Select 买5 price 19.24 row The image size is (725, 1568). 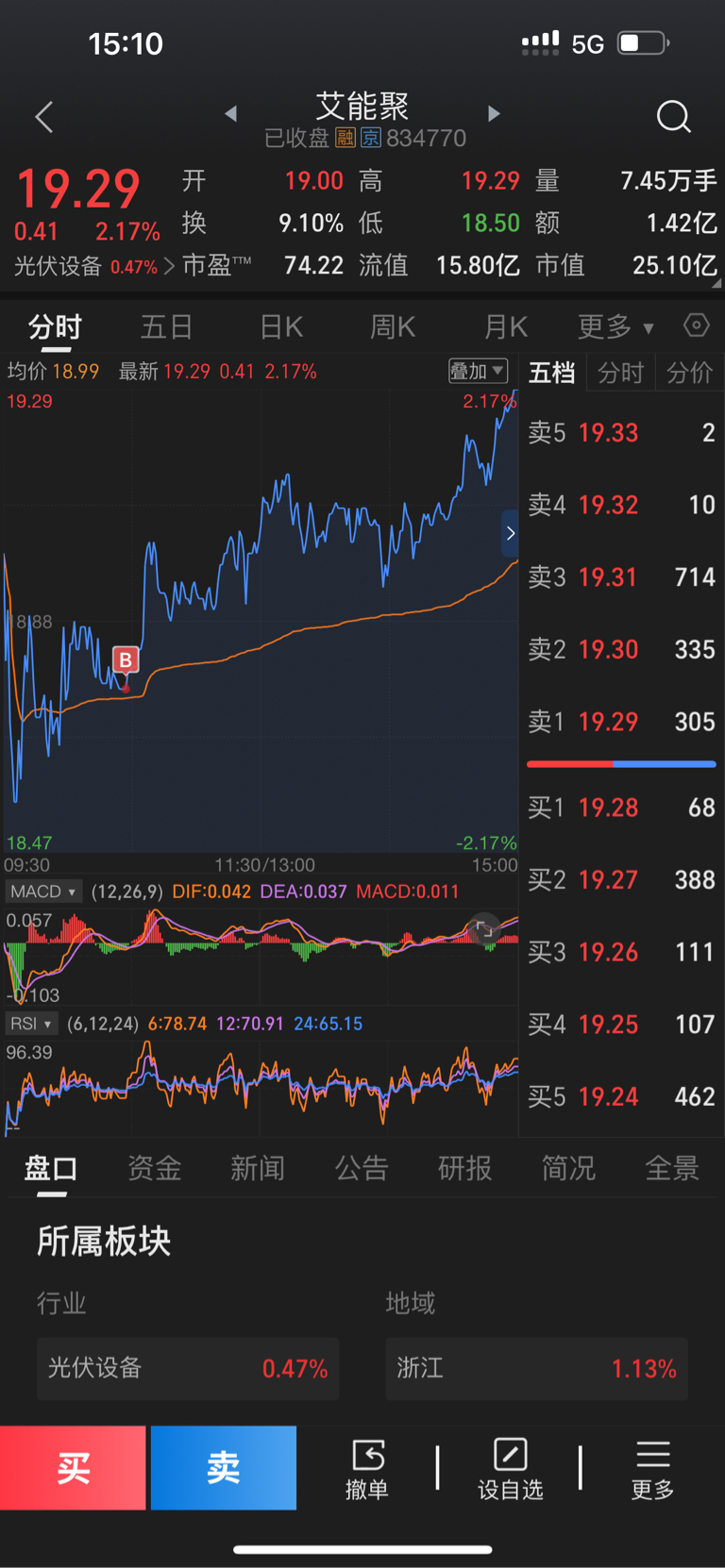(621, 1096)
